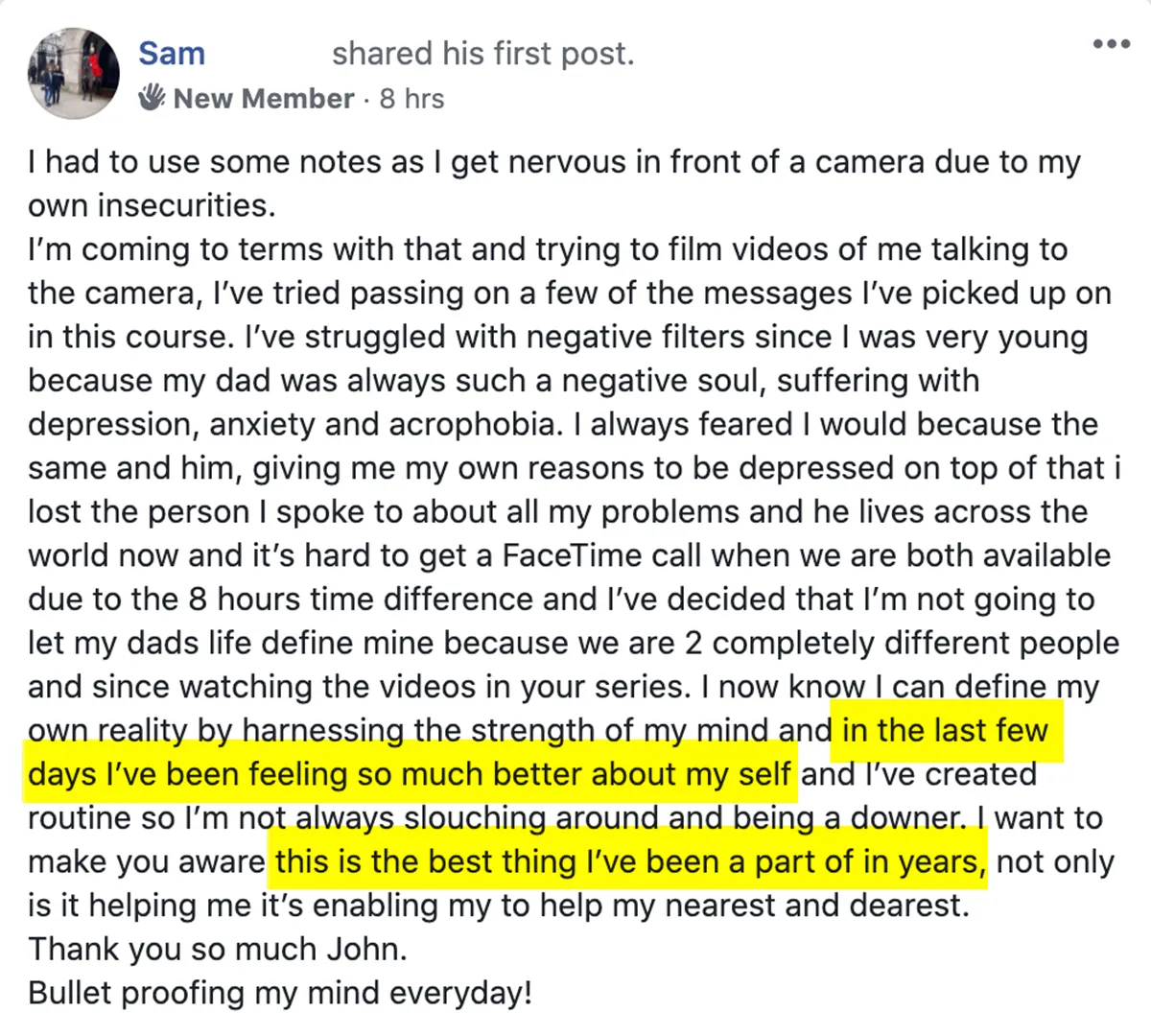Click highlighted "this is the best thing" phrase
Image resolution: width=1151 pixels, height=1036 pixels.
(x=428, y=862)
